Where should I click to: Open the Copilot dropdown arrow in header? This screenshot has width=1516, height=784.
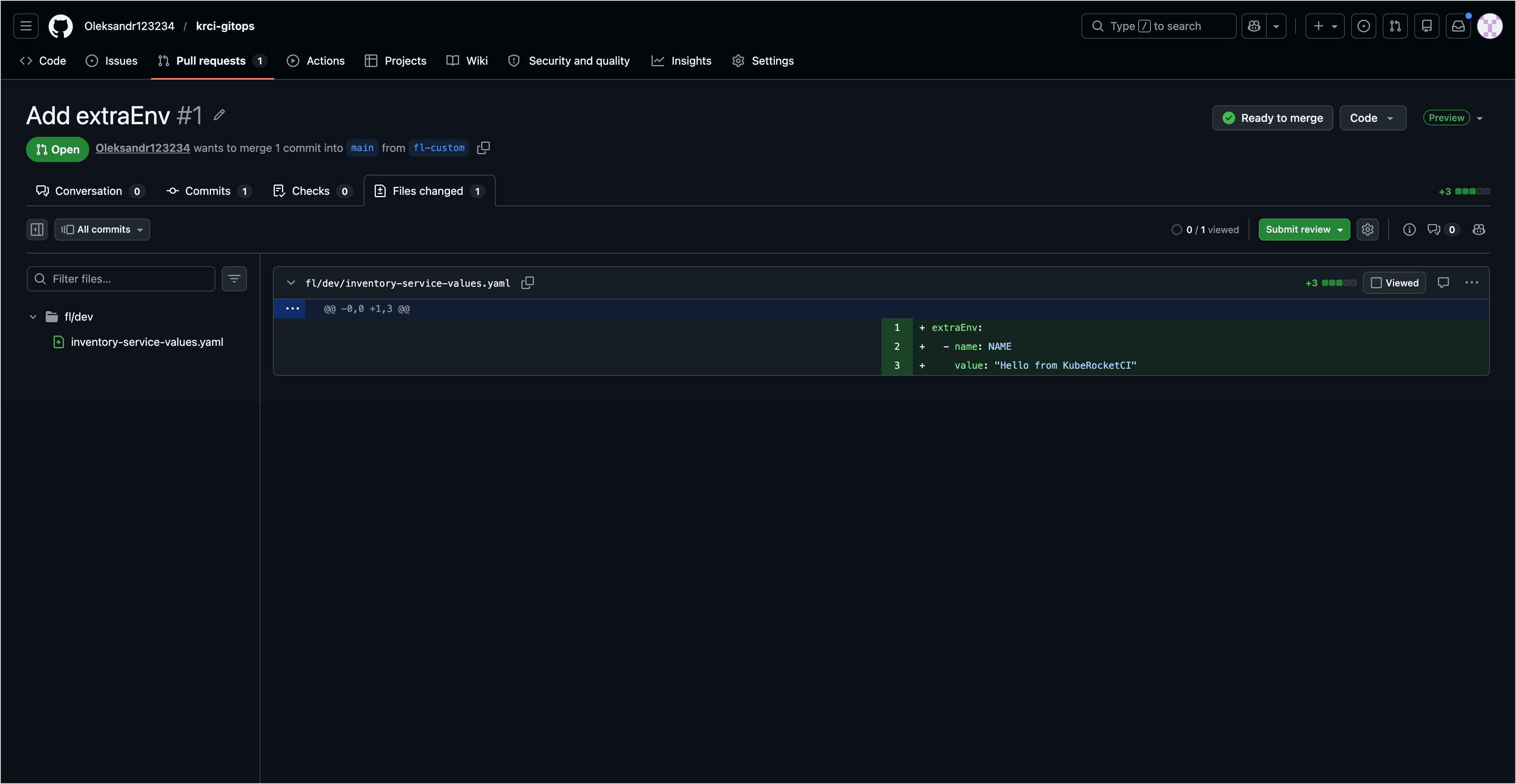tap(1276, 26)
